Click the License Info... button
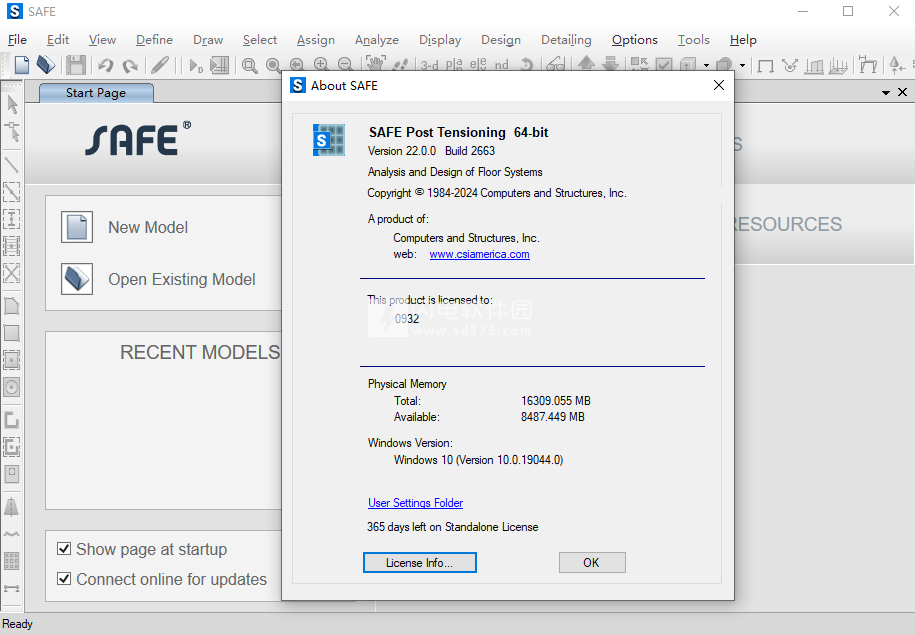 [x=420, y=563]
